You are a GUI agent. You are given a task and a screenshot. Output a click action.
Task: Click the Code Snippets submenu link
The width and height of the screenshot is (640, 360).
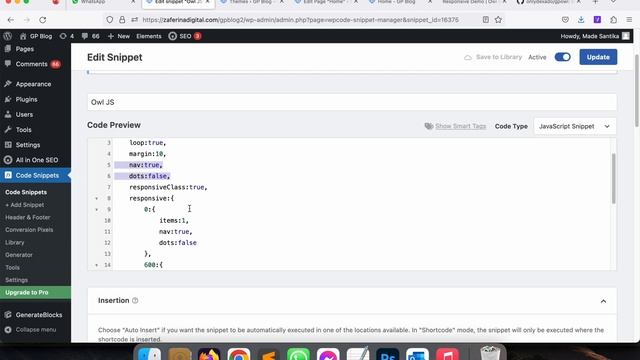(26, 192)
